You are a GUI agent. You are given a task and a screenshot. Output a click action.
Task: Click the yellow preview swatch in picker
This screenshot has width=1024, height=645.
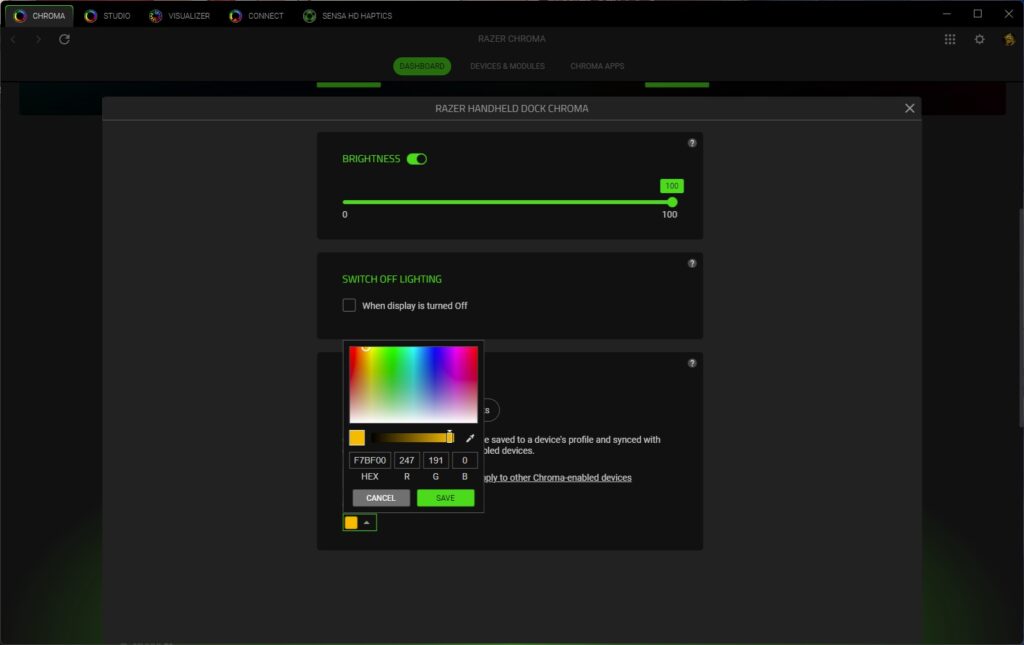(x=357, y=438)
